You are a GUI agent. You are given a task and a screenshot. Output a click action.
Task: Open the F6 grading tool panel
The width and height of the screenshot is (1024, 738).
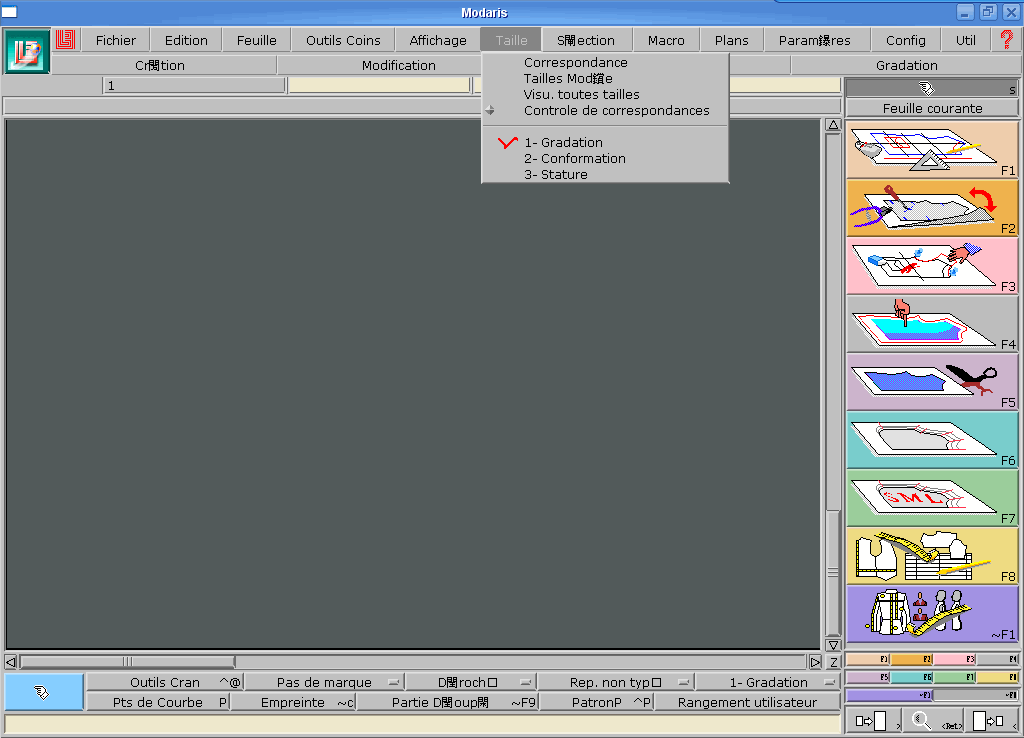(932, 440)
